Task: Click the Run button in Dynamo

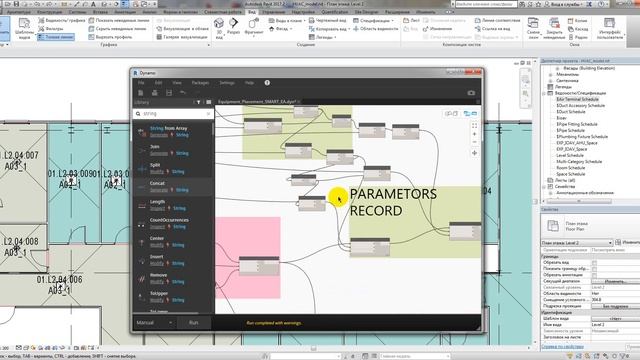Action: click(x=193, y=323)
